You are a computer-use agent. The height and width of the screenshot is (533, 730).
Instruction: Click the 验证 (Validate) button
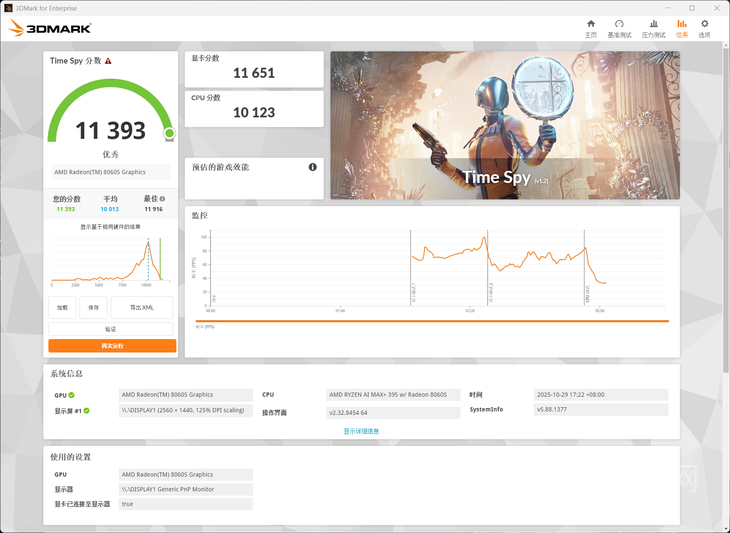coord(111,329)
